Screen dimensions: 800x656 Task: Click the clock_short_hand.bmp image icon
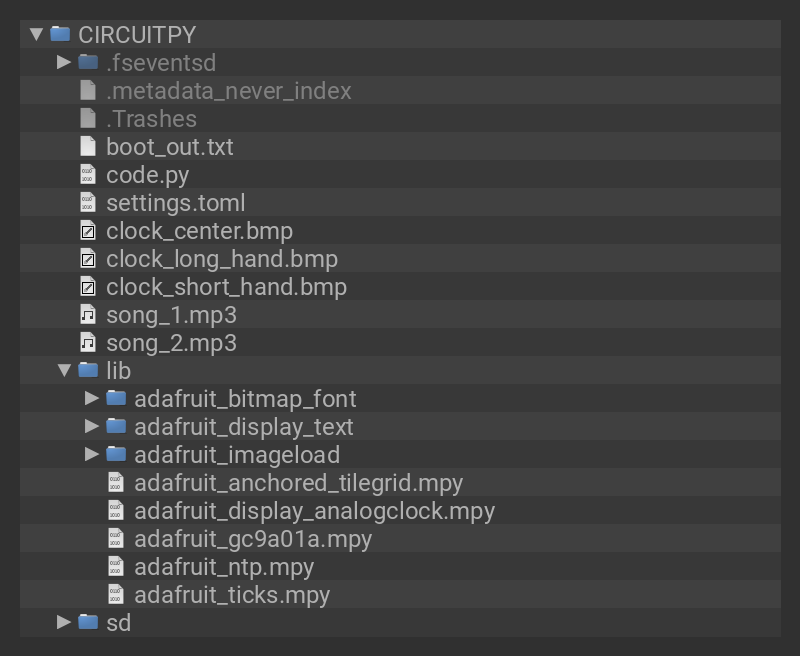coord(88,287)
